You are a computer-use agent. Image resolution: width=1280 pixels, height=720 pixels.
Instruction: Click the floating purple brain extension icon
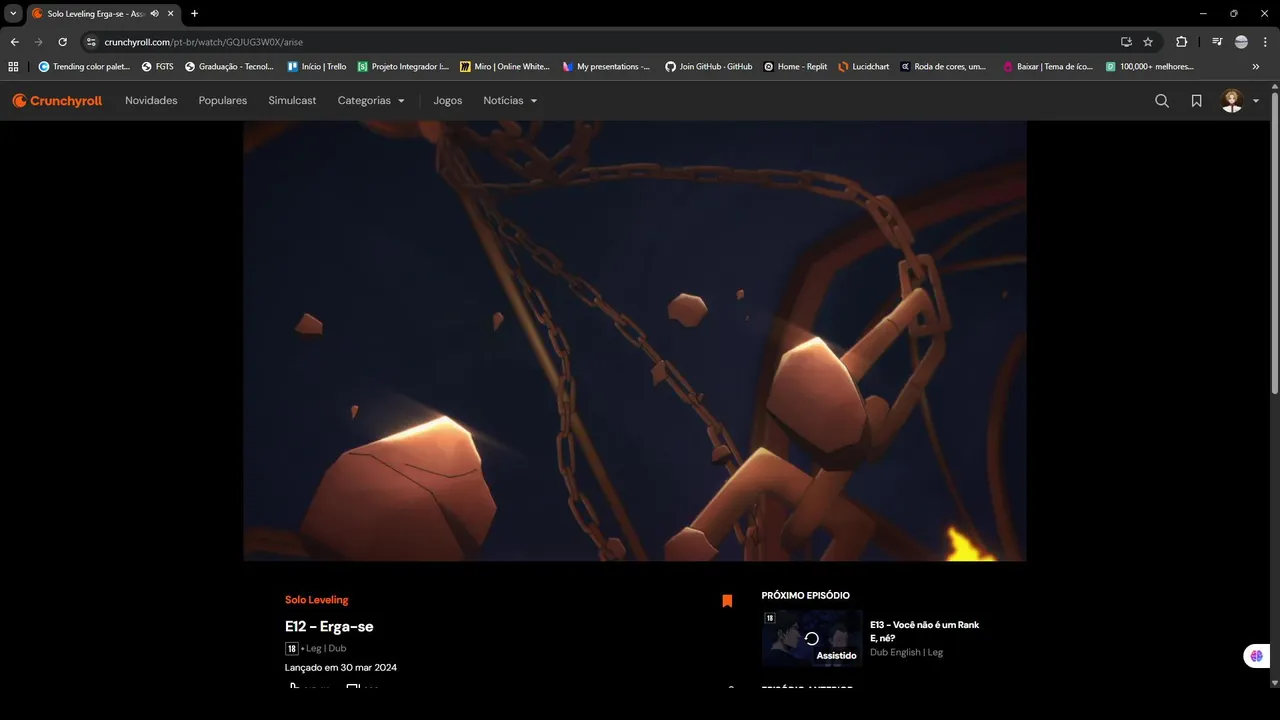tap(1256, 656)
